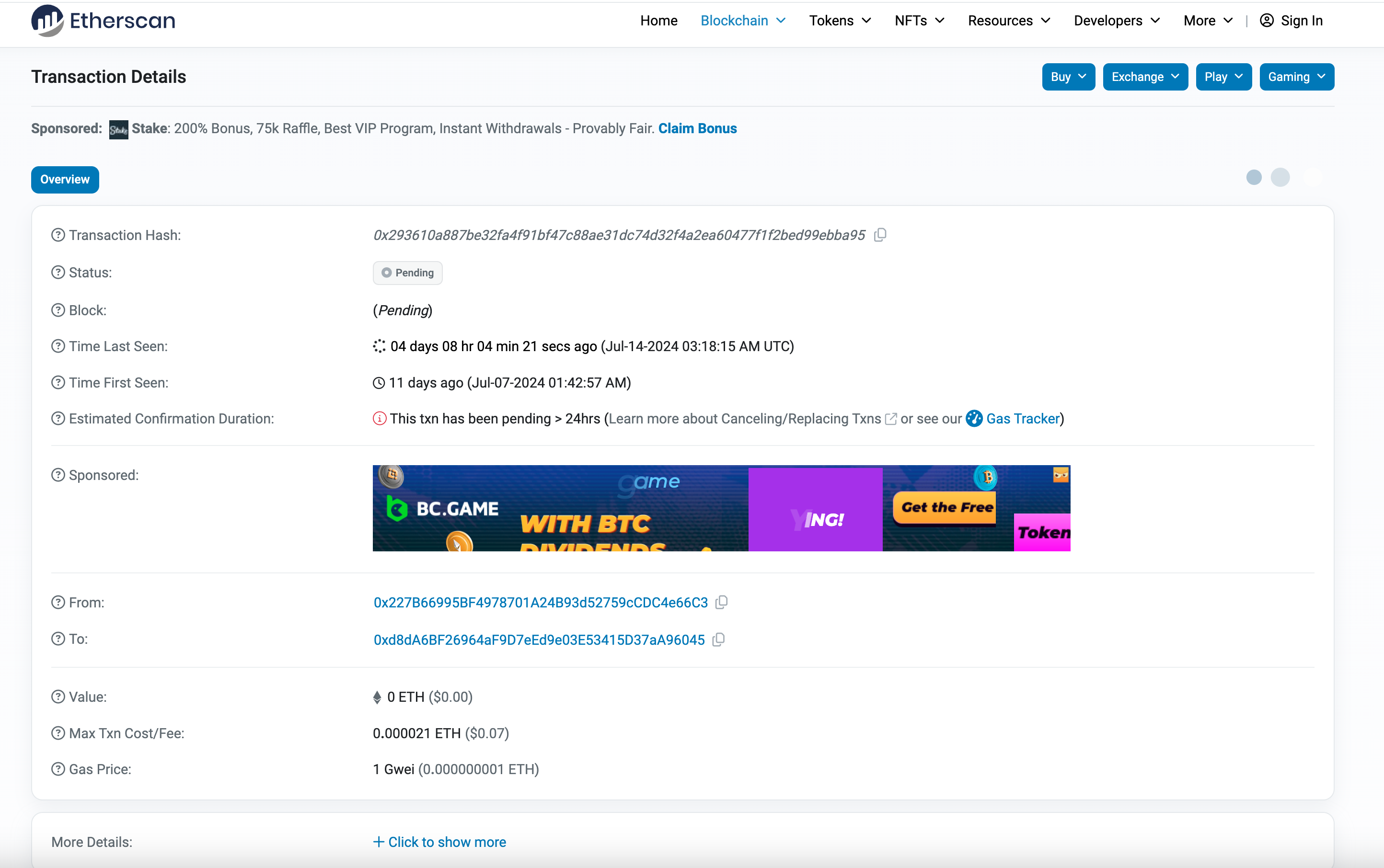Select the darkest theme dot toggle
1384x868 pixels.
1254,177
